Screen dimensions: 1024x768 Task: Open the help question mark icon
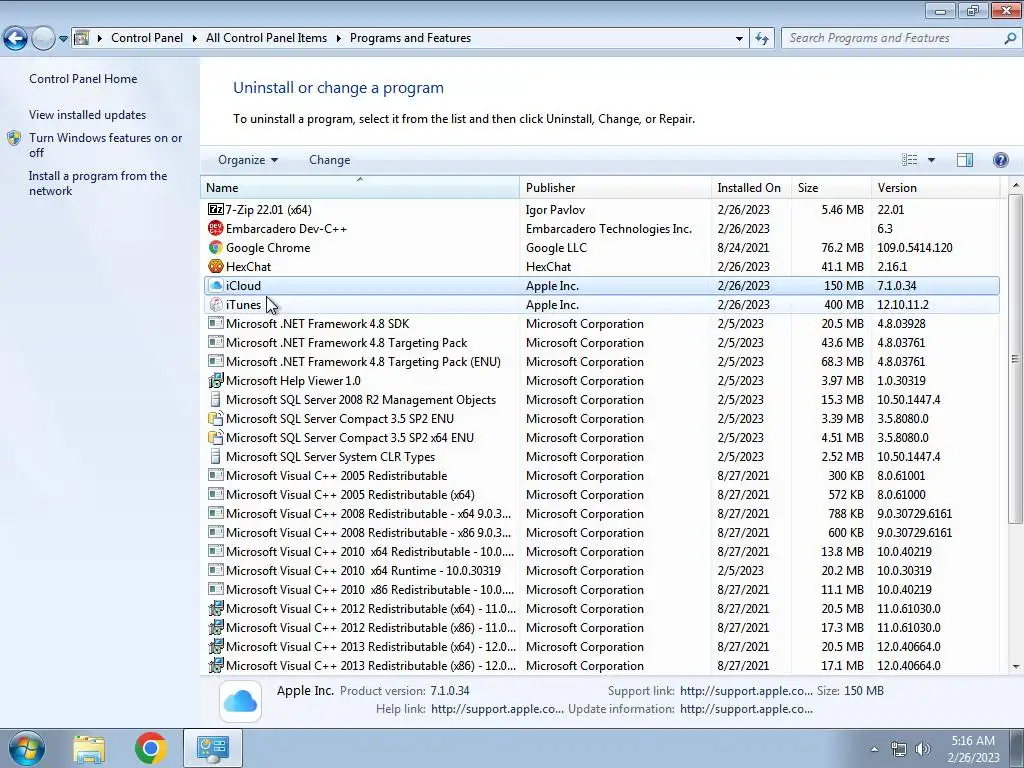(x=1000, y=160)
